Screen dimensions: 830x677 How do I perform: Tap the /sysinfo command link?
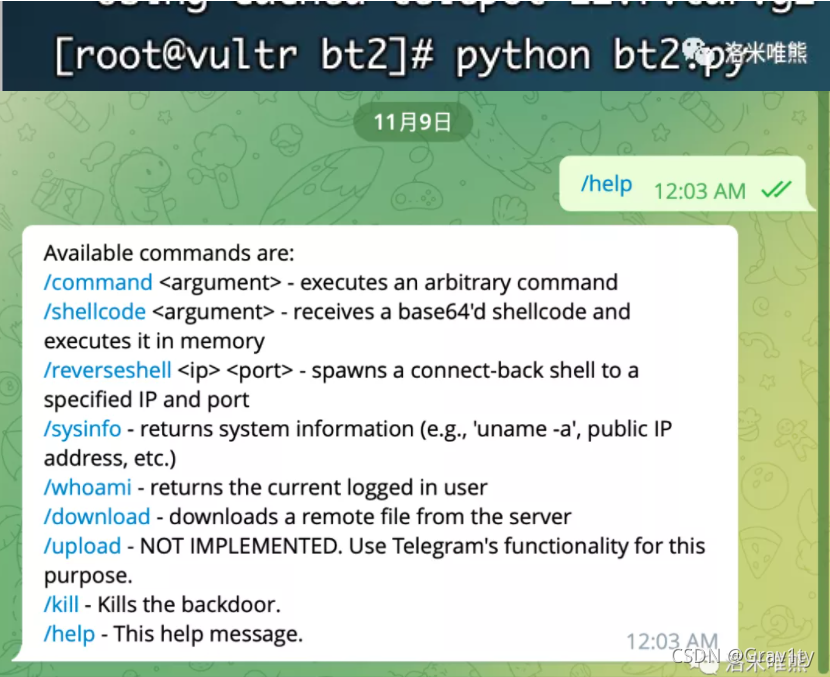click(83, 429)
